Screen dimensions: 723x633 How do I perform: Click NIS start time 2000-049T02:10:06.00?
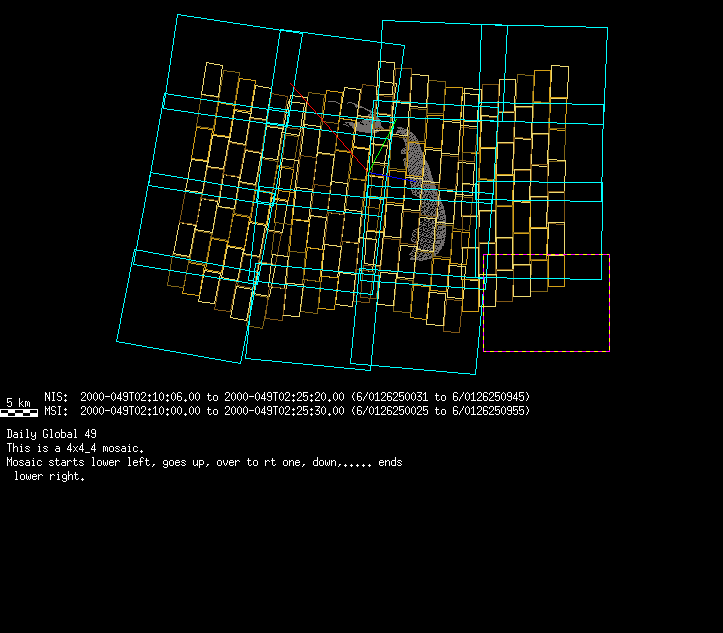[x=141, y=396]
